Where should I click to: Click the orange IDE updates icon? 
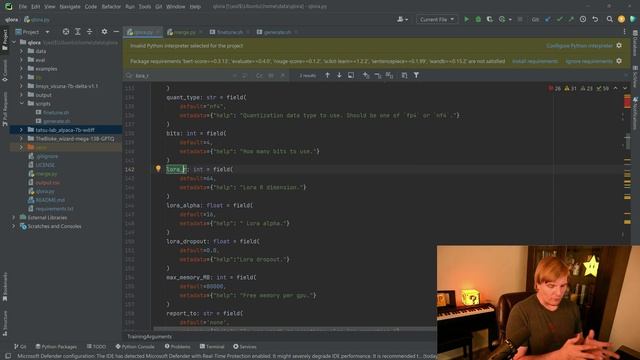pyautogui.click(x=621, y=19)
